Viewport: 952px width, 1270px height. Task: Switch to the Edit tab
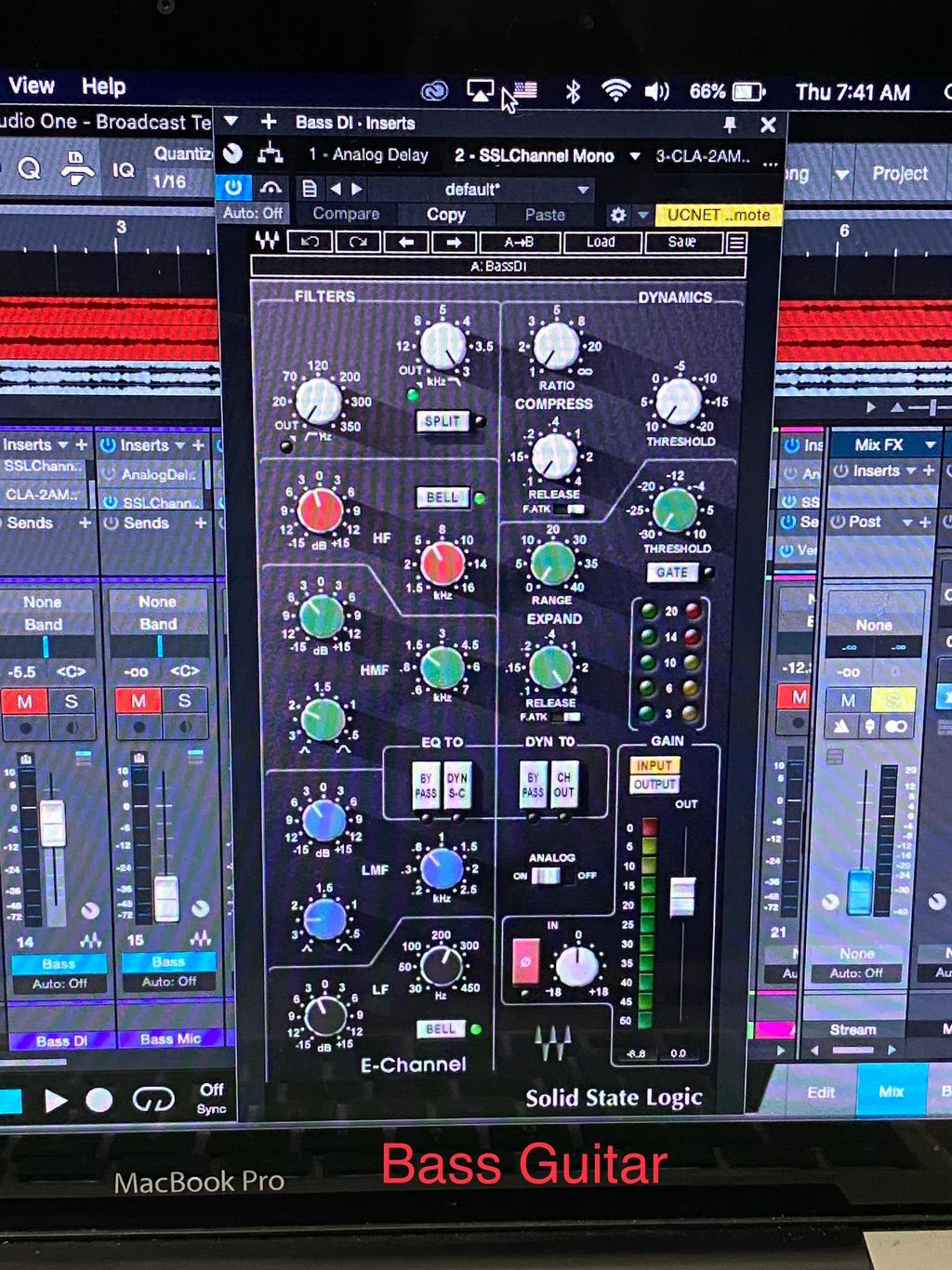[x=820, y=1092]
